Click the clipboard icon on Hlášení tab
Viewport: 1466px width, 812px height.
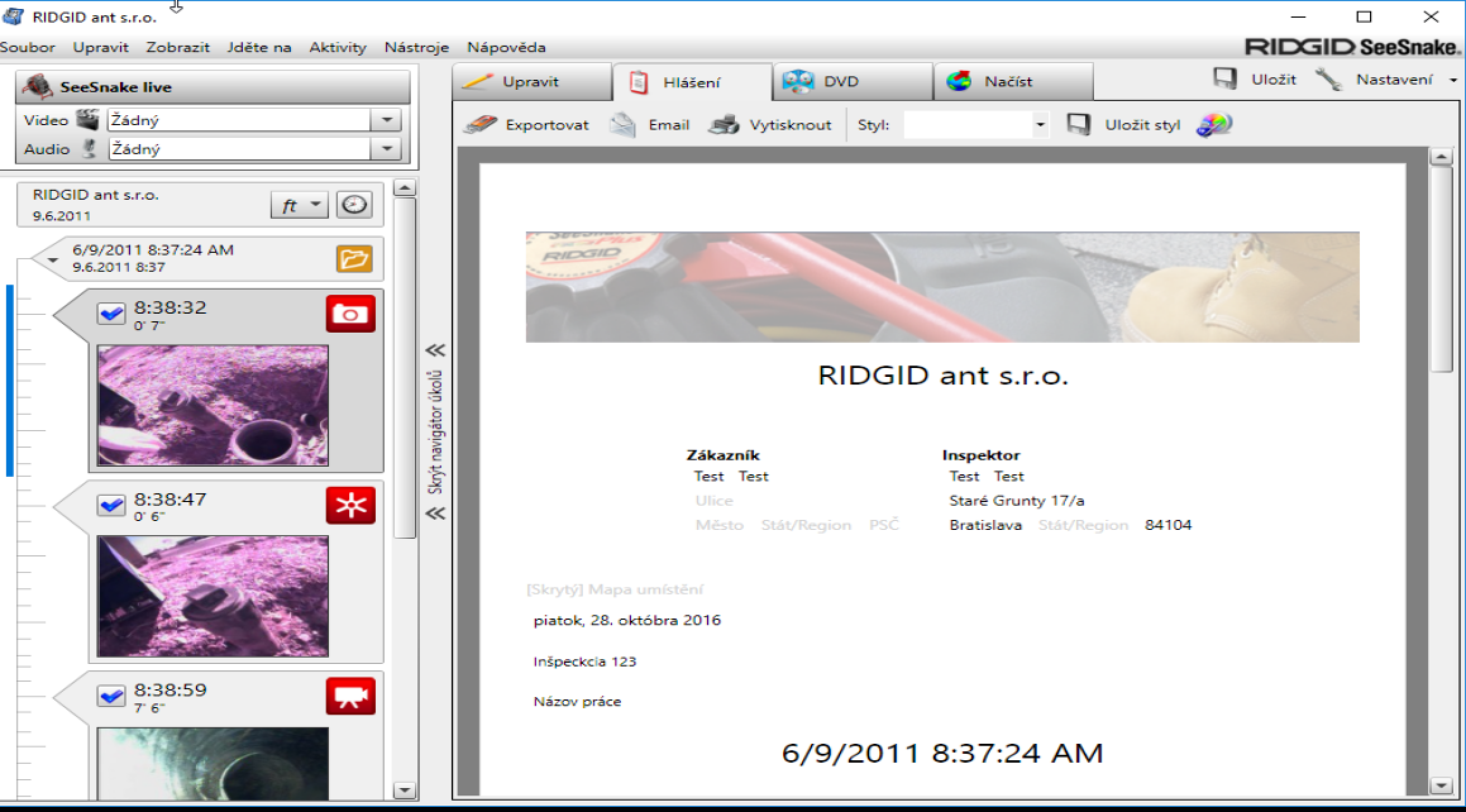pyautogui.click(x=639, y=82)
